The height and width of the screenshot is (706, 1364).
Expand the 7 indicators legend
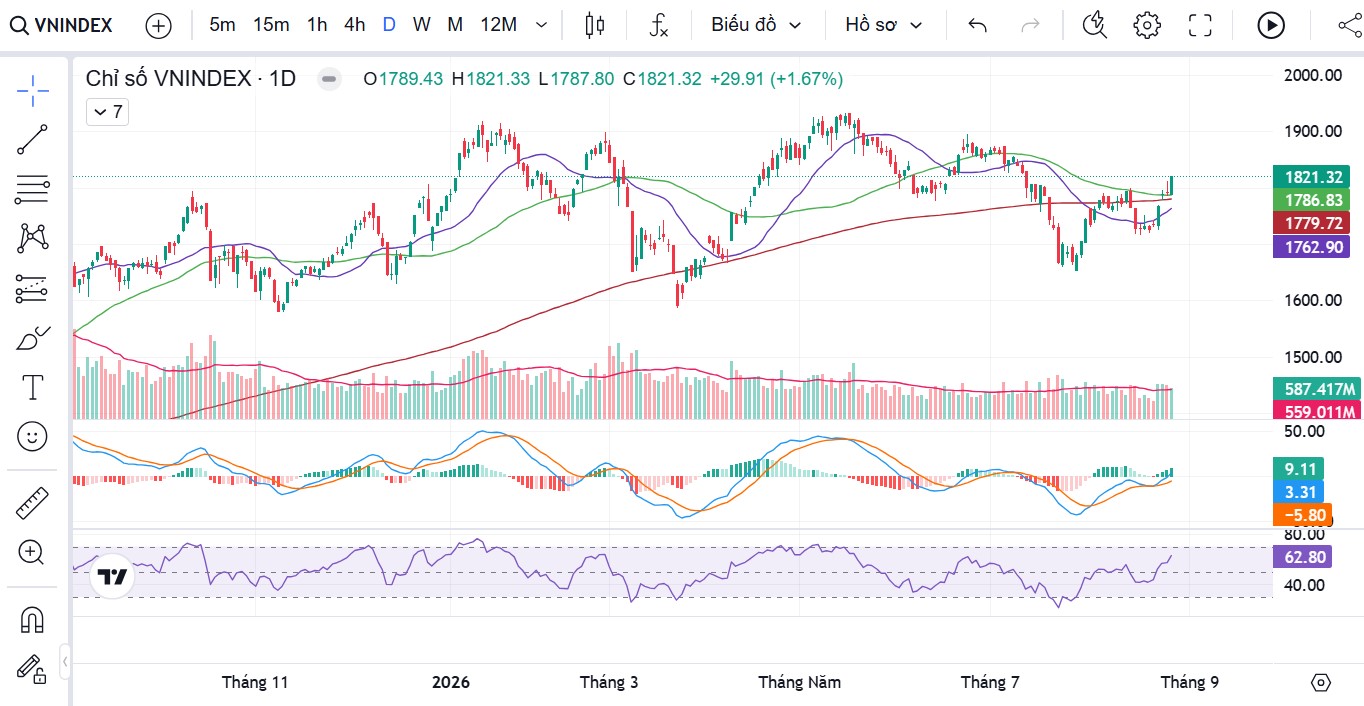pyautogui.click(x=107, y=112)
